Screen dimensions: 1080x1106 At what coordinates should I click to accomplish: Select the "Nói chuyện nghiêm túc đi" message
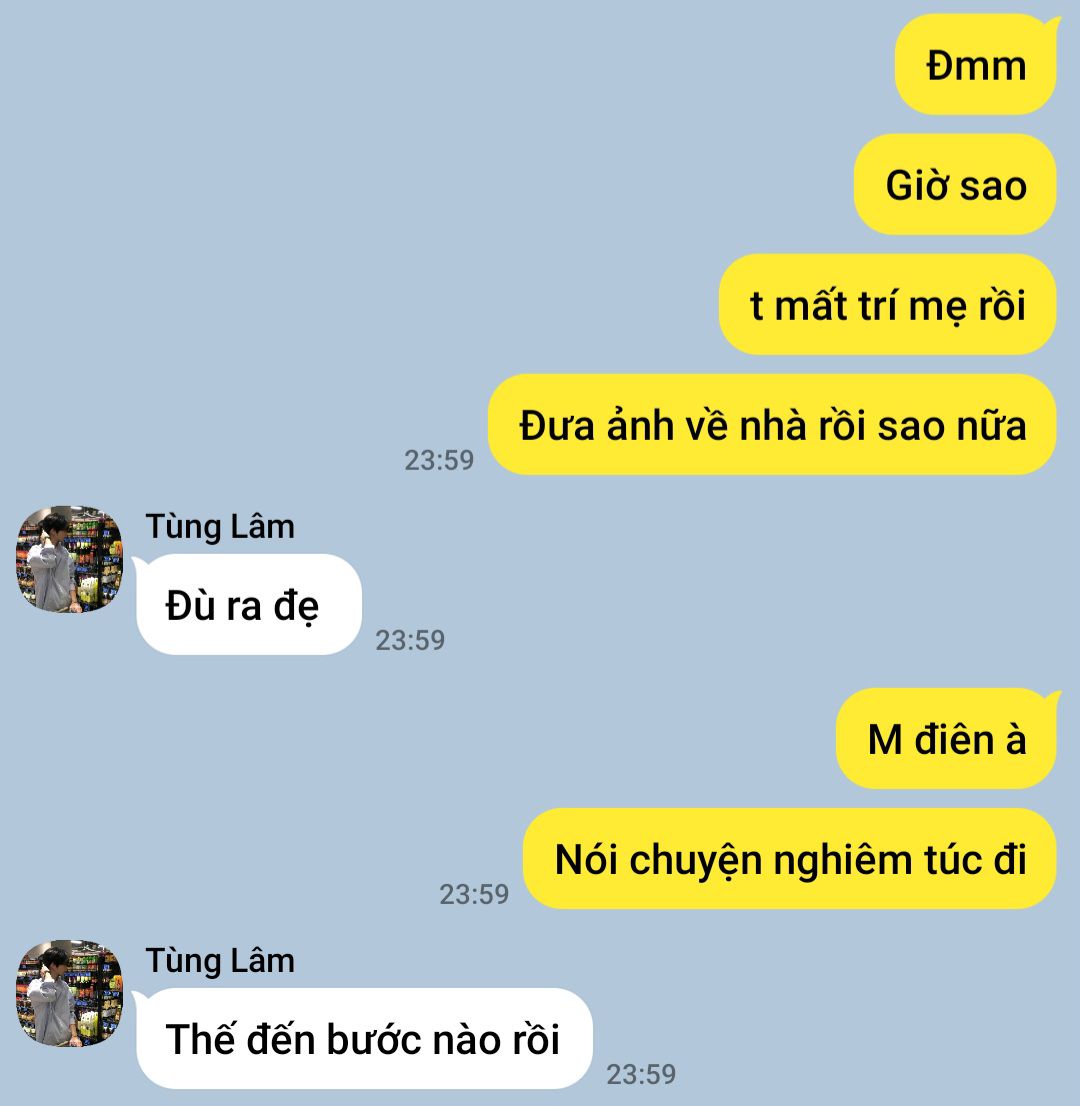[x=789, y=858]
